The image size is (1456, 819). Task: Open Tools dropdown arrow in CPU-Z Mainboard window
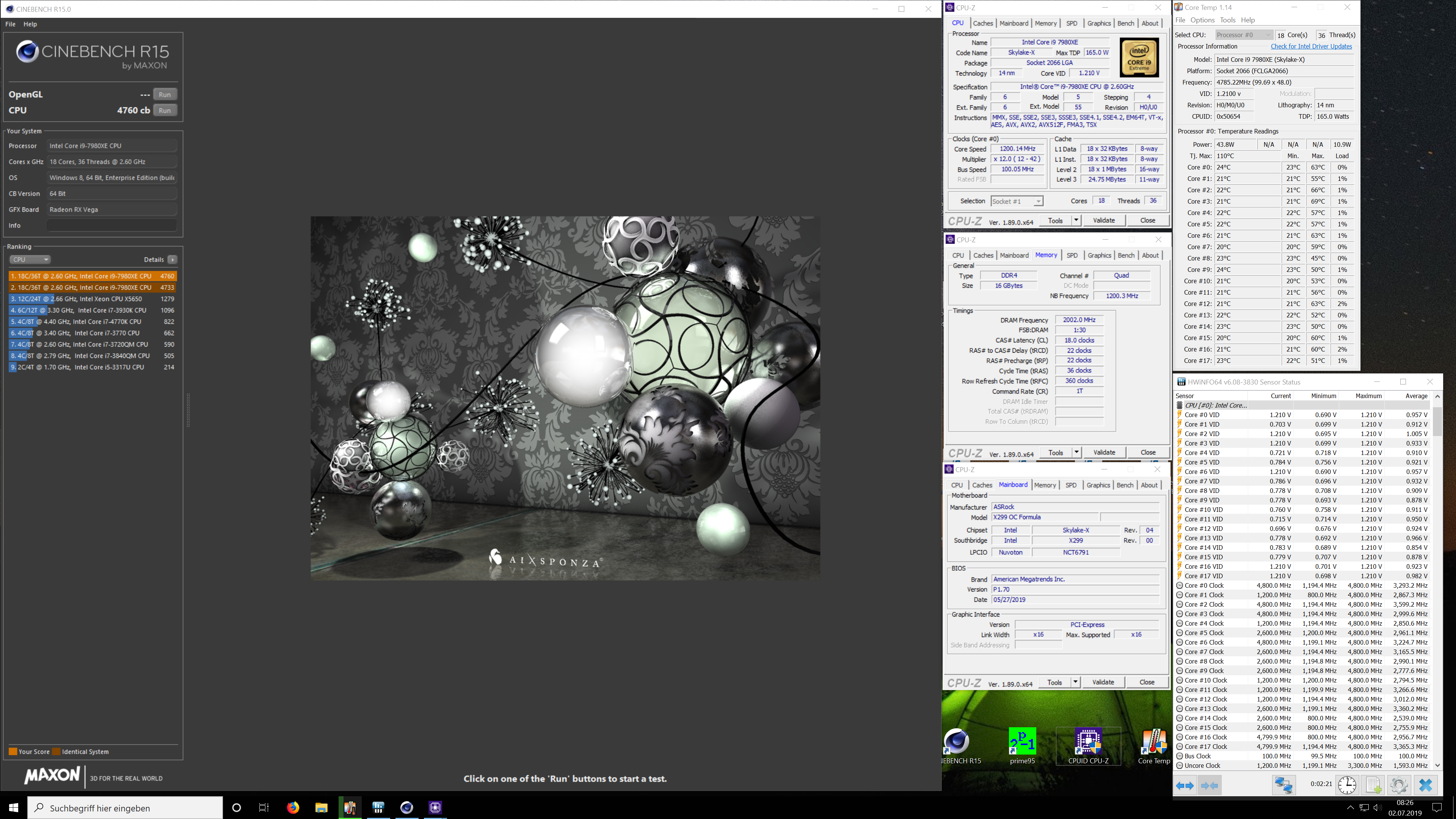[x=1076, y=682]
